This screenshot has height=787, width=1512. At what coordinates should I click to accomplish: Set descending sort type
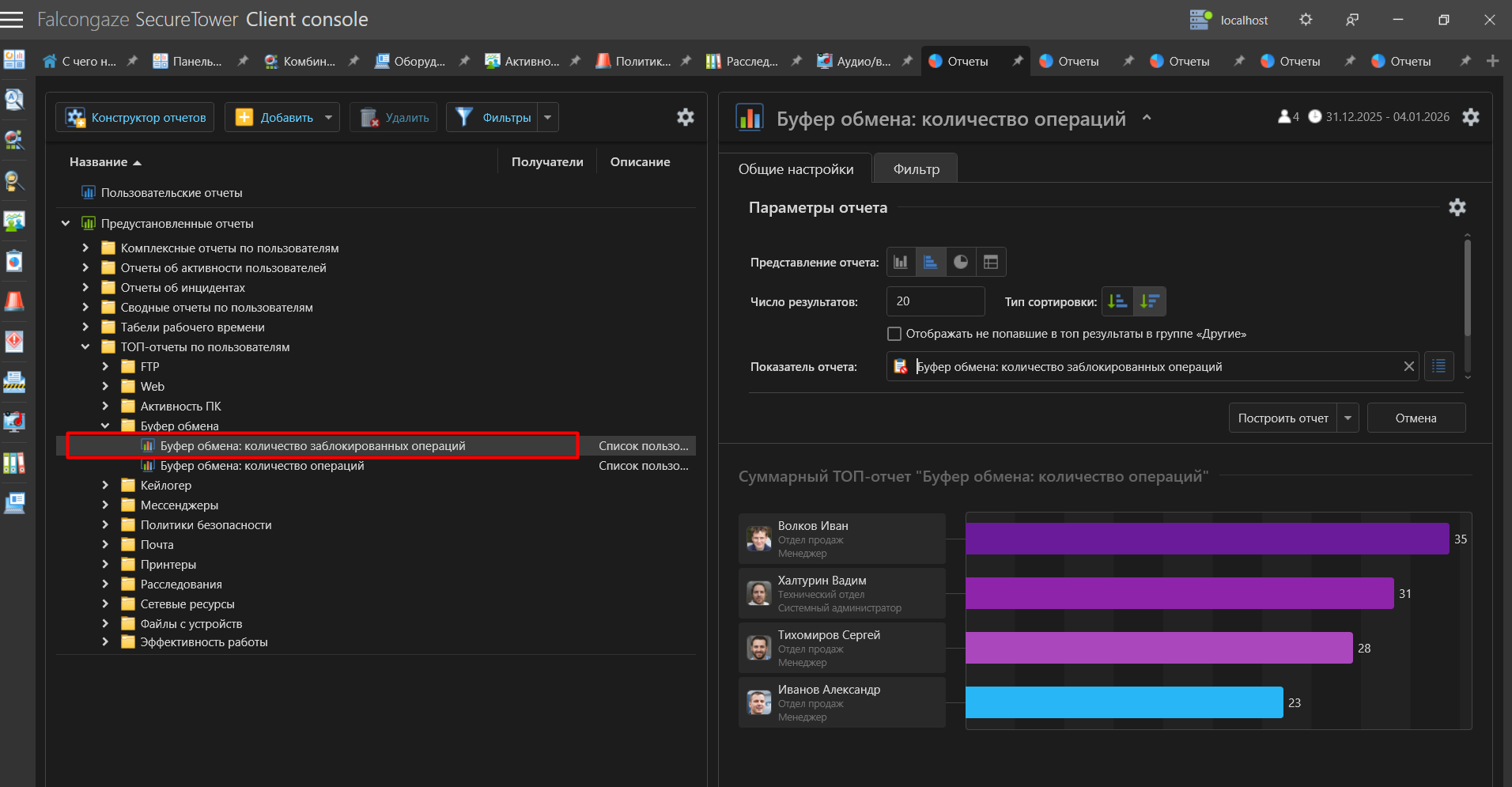tap(1150, 301)
